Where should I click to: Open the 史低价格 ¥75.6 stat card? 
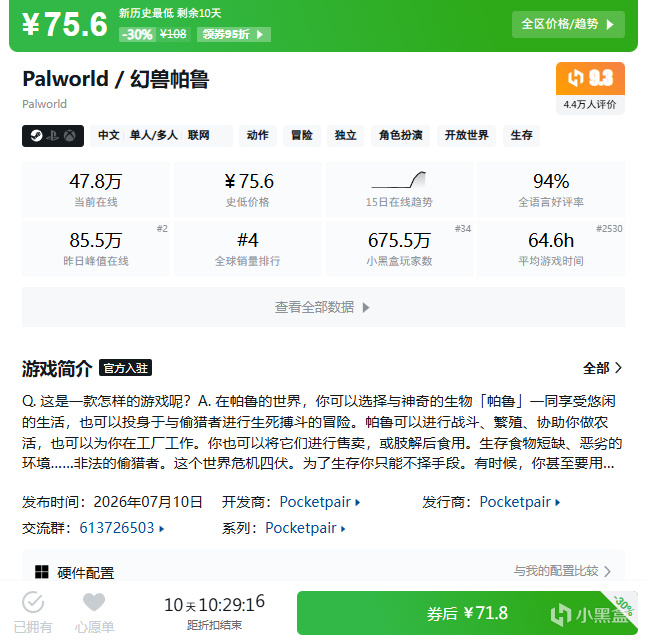248,189
